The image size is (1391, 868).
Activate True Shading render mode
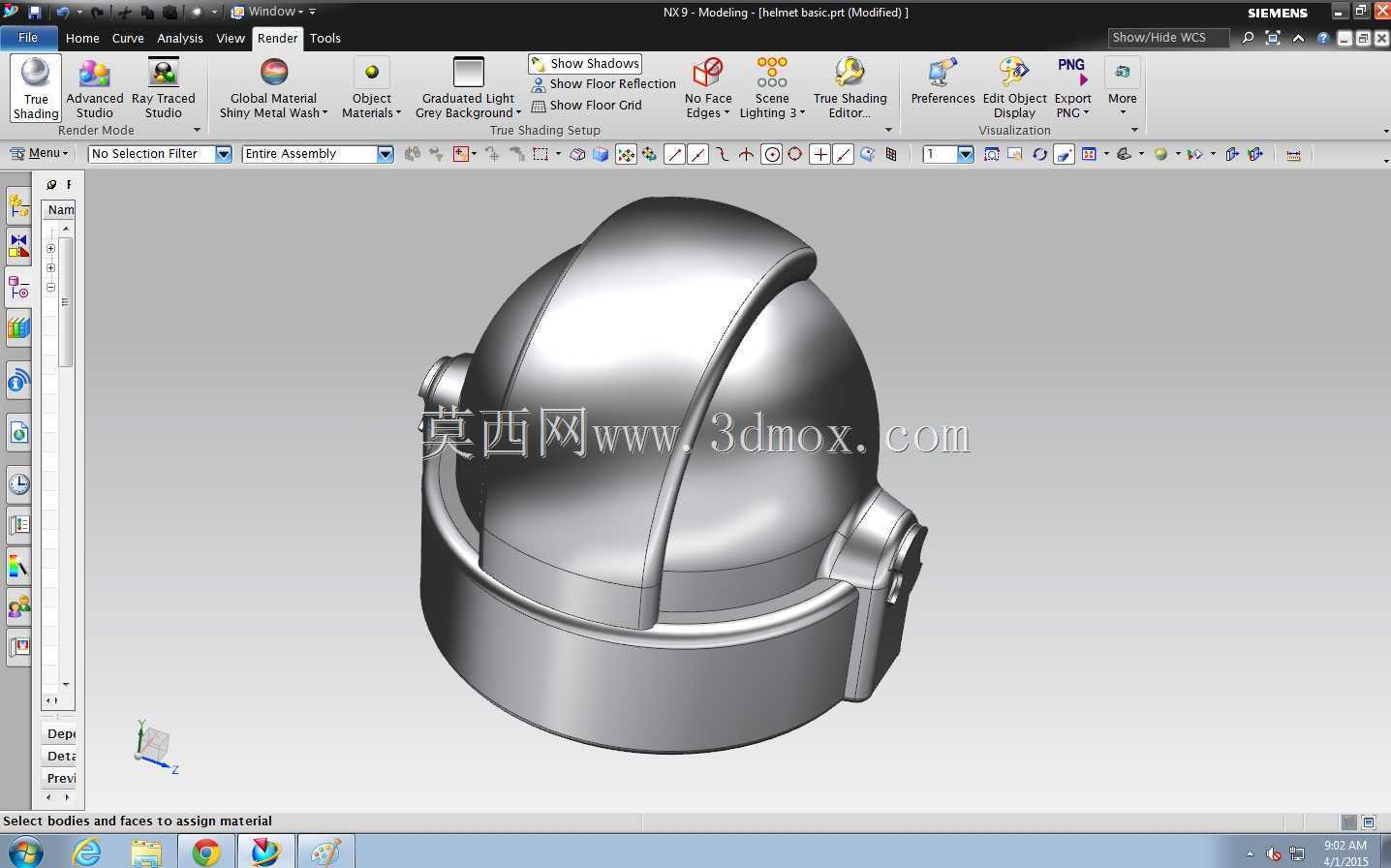pos(36,88)
